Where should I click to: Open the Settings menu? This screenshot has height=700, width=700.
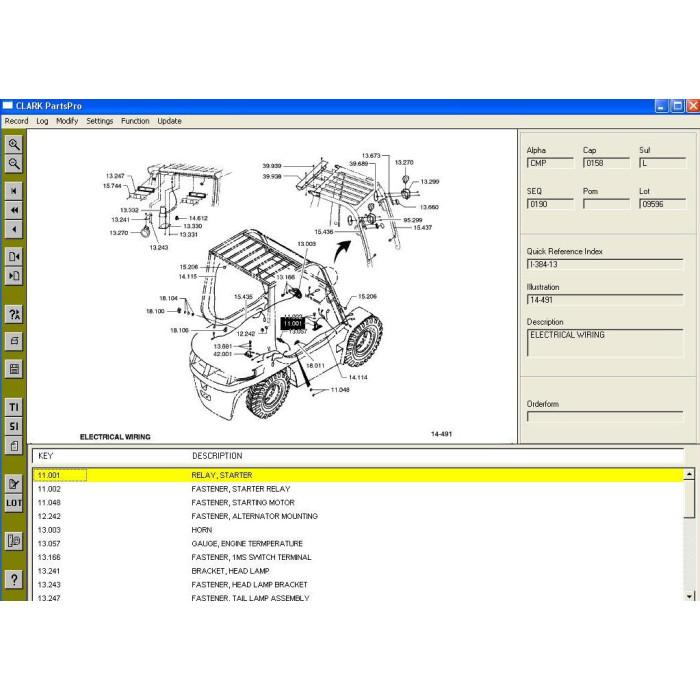[x=100, y=121]
